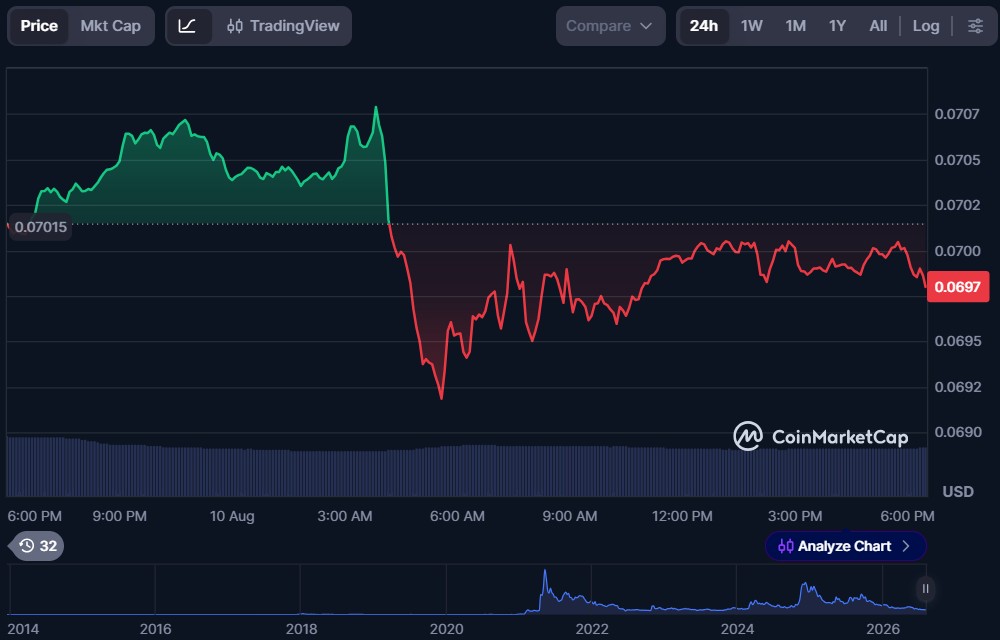Expand the Compare dropdown

click(x=610, y=26)
